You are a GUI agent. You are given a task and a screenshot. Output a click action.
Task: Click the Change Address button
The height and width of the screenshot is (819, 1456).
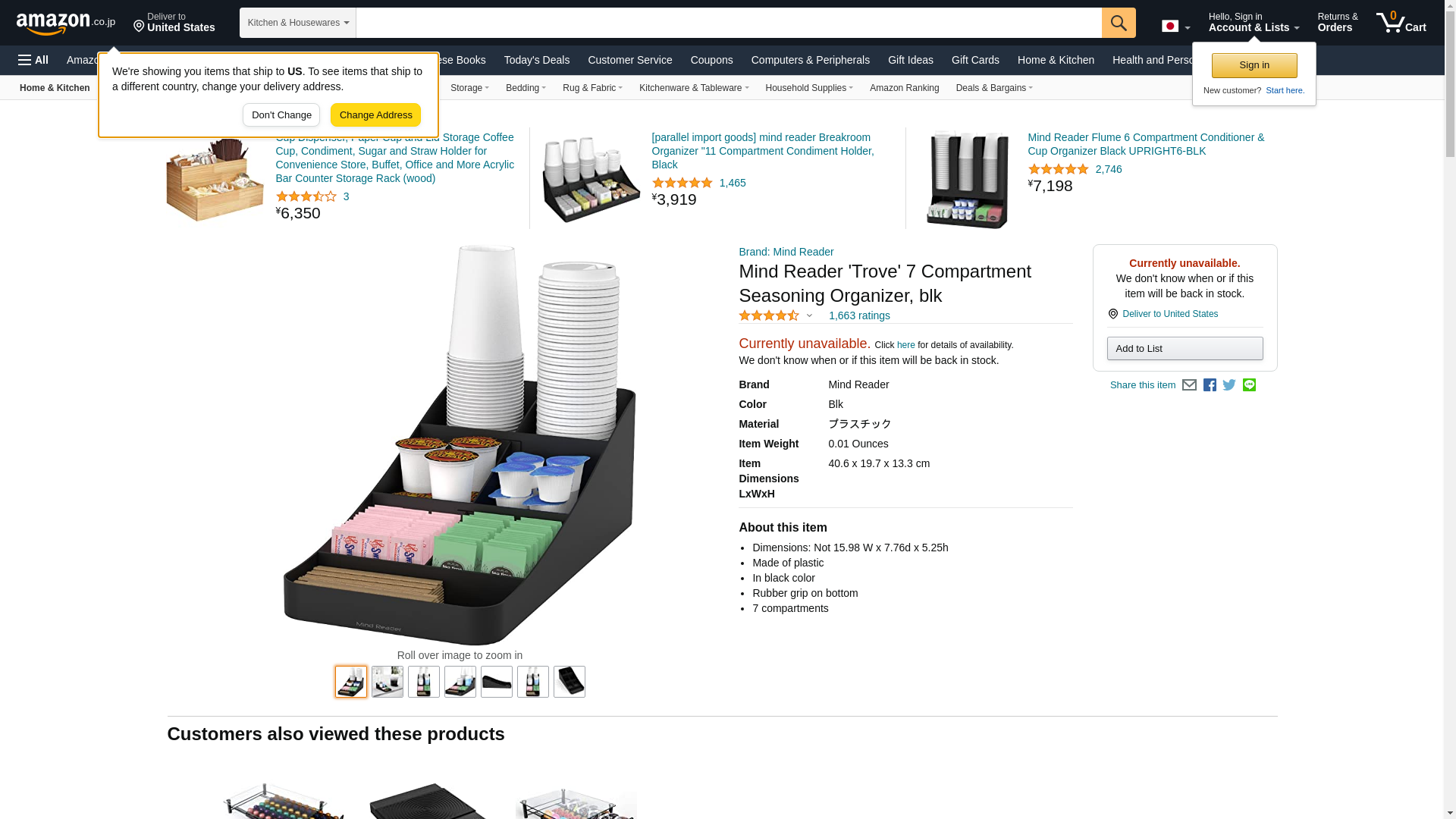(x=375, y=115)
